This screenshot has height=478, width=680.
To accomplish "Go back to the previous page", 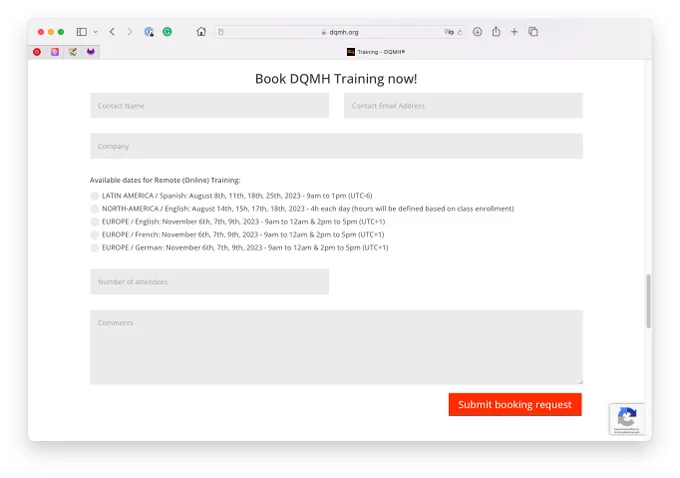I will tap(112, 32).
